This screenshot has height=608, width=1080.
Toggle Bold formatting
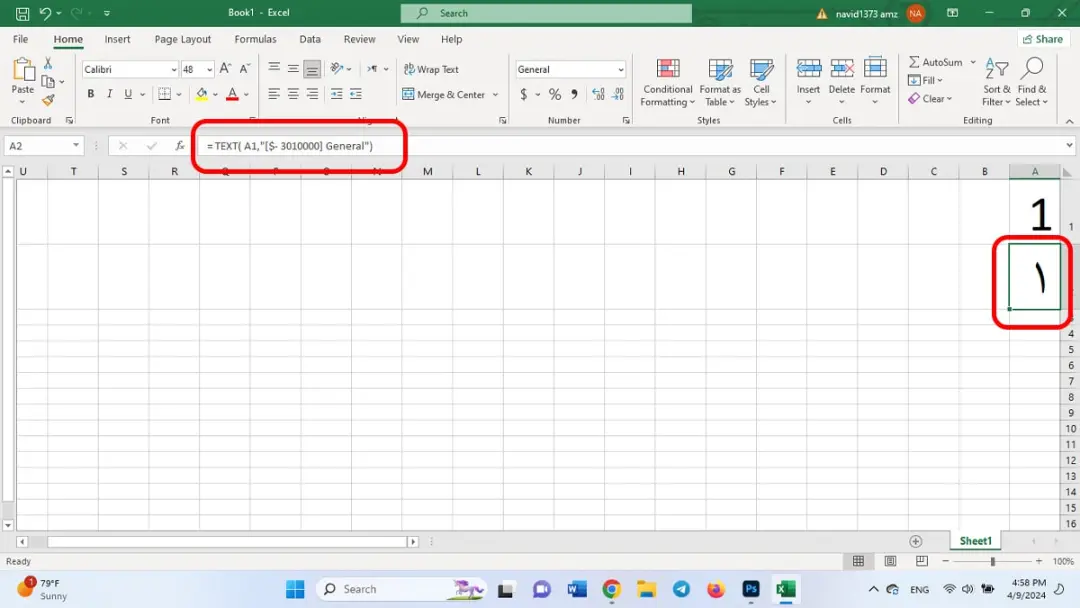[x=90, y=94]
